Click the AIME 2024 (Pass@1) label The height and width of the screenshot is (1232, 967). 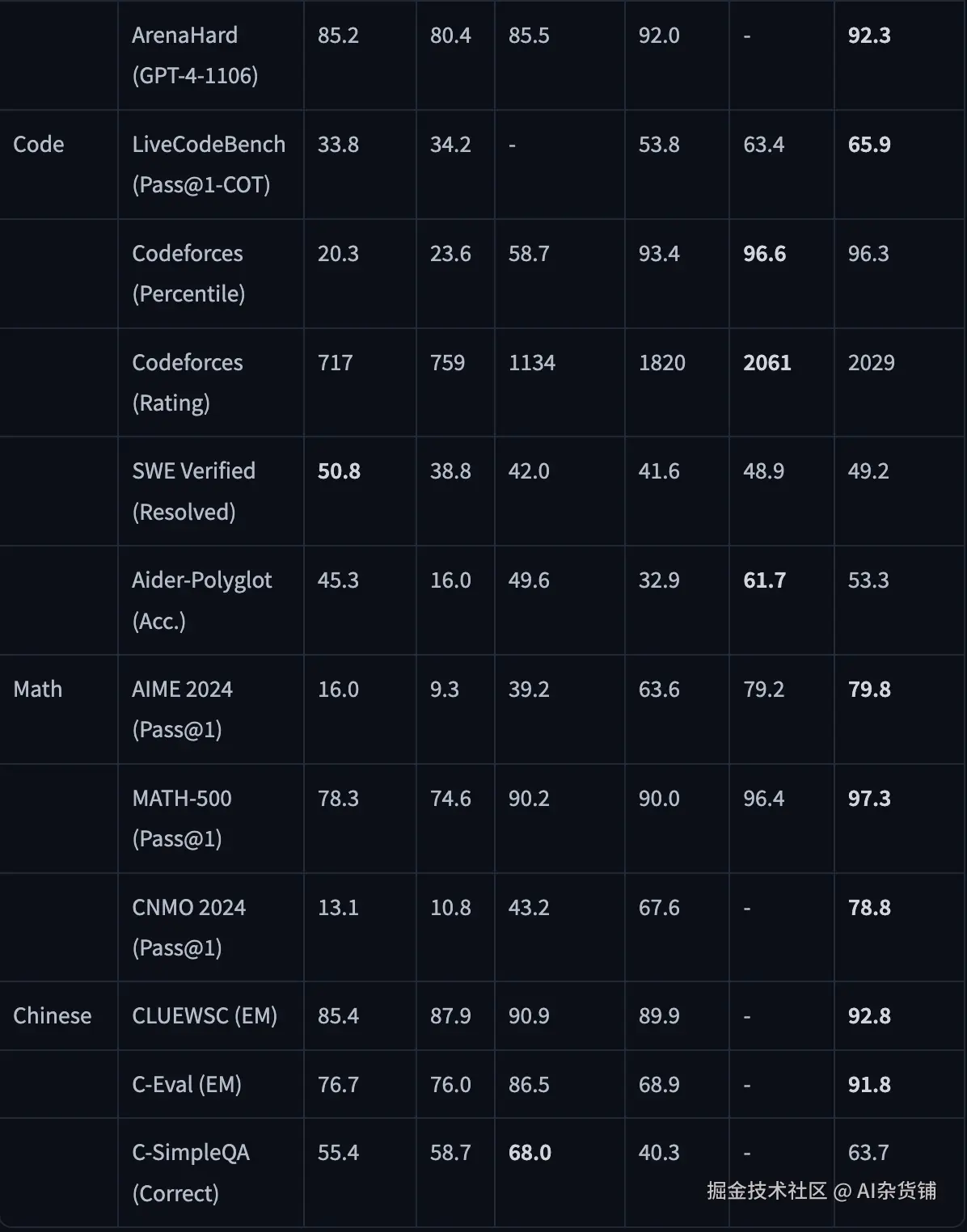(183, 709)
